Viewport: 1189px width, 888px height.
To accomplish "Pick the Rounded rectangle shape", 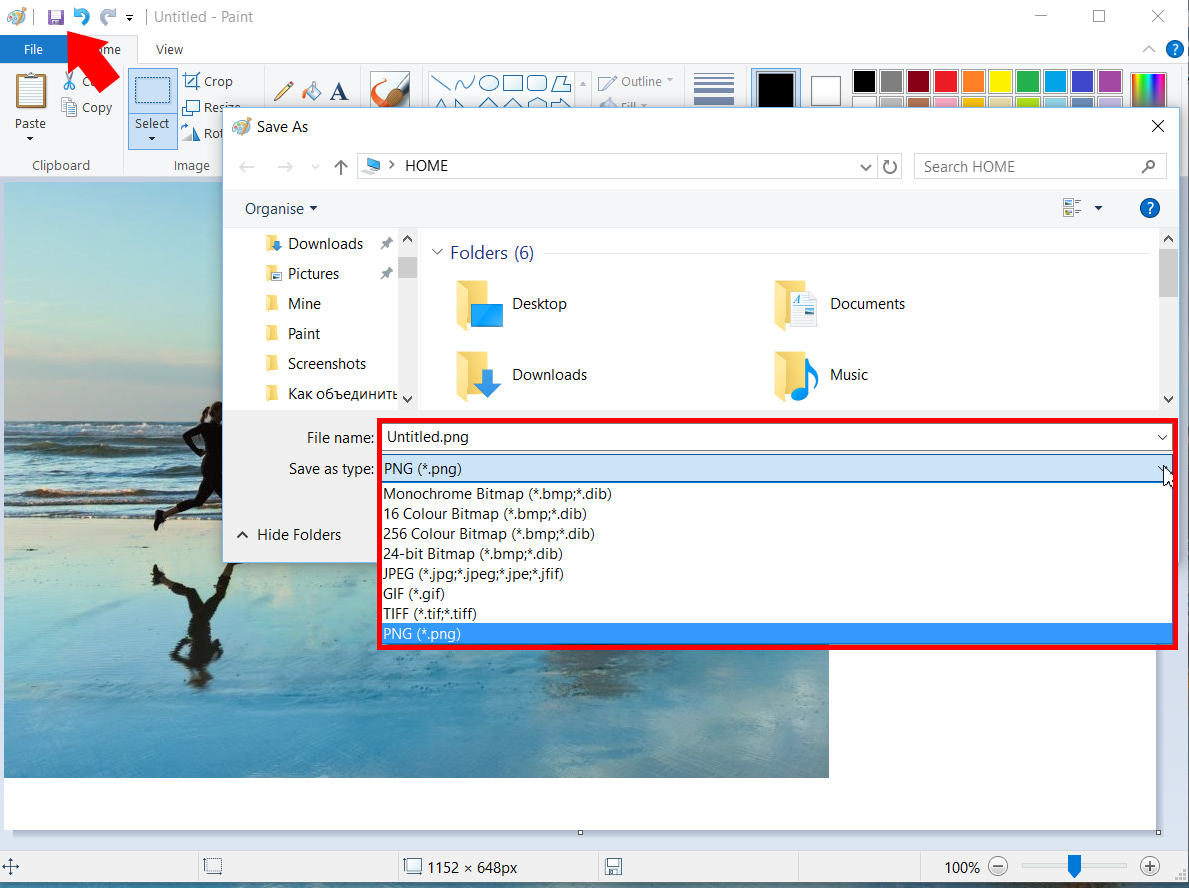I will [x=537, y=82].
